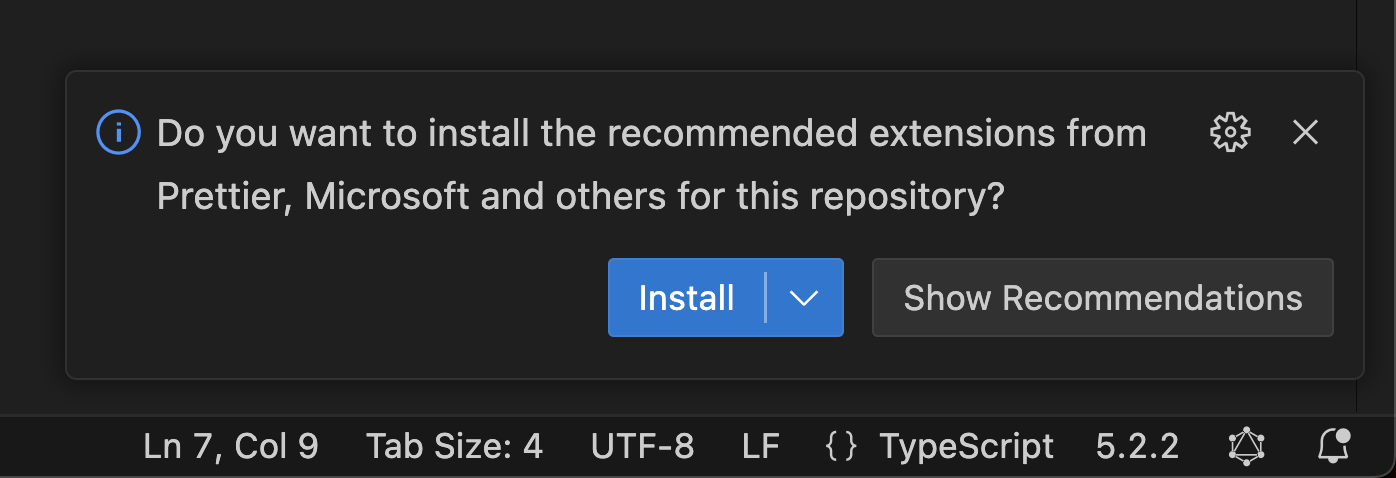This screenshot has height=478, width=1396.
Task: Click the Show Recommendations button
Action: (1103, 298)
